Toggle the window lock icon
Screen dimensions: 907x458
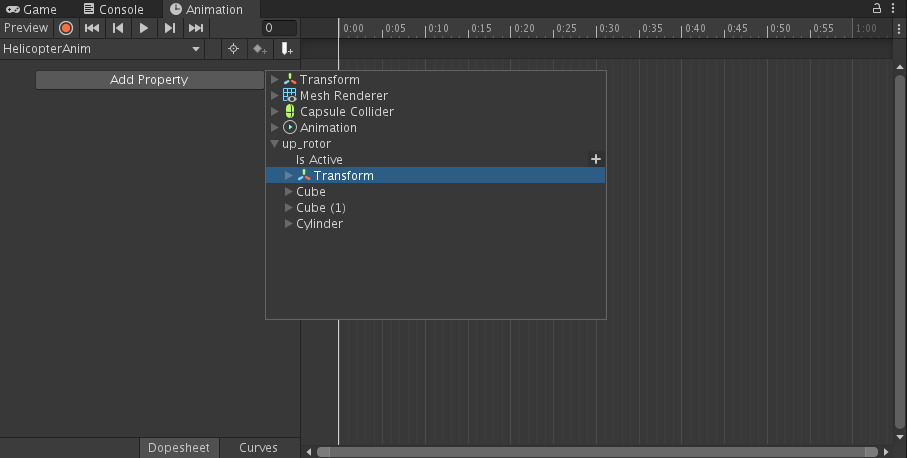click(x=877, y=8)
